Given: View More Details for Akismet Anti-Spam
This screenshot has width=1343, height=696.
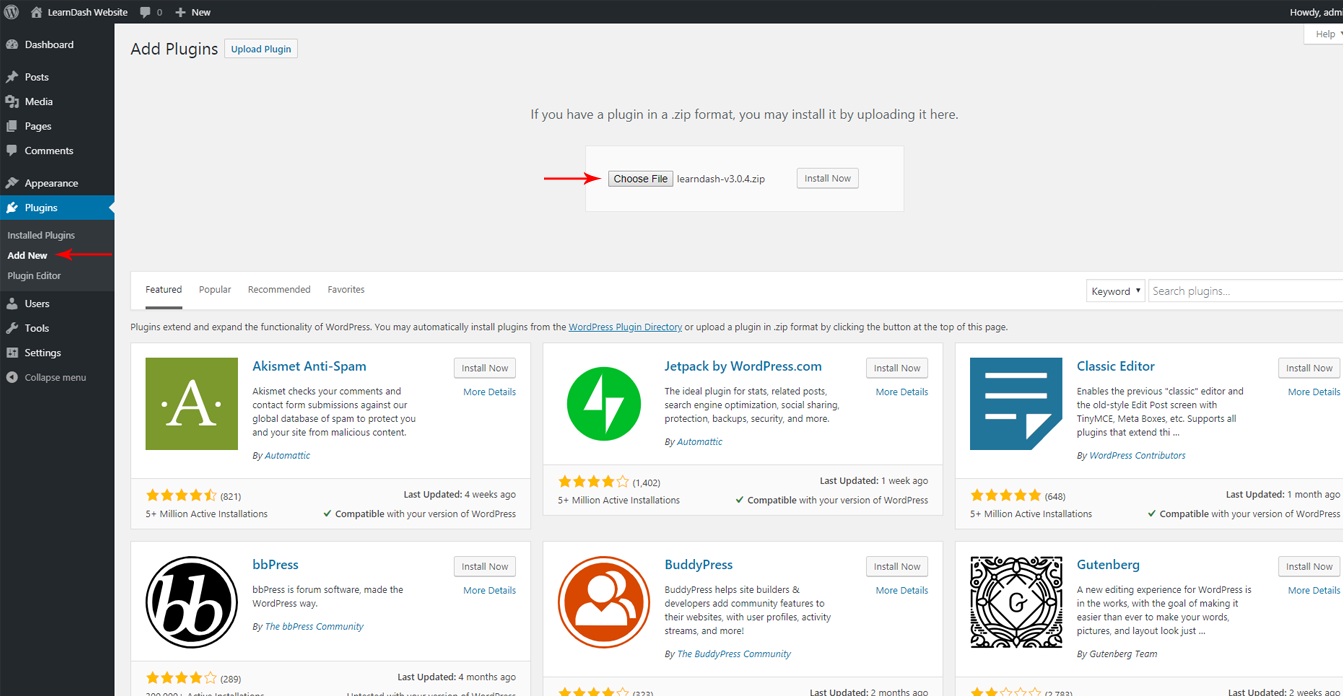Looking at the screenshot, I should click(490, 392).
